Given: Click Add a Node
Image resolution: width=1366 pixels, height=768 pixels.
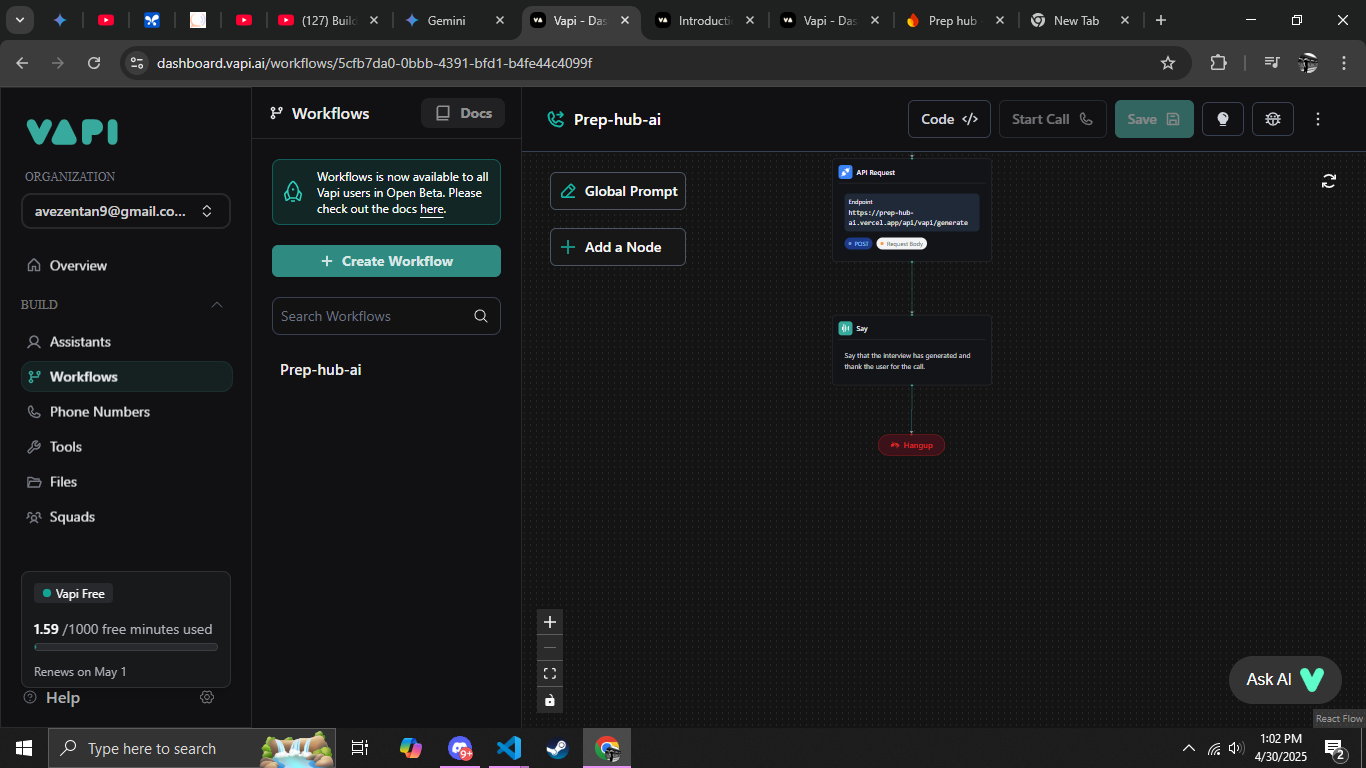Looking at the screenshot, I should 618,247.
